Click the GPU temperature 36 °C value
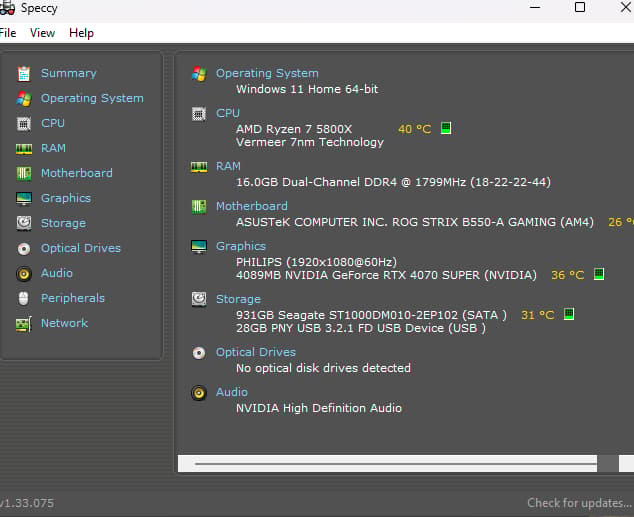 (x=568, y=275)
